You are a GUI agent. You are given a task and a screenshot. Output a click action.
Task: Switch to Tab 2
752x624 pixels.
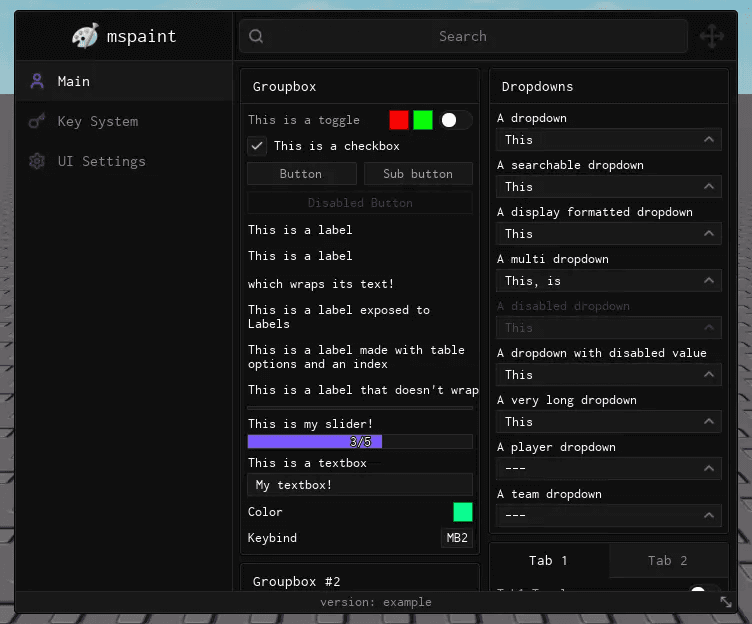click(669, 560)
